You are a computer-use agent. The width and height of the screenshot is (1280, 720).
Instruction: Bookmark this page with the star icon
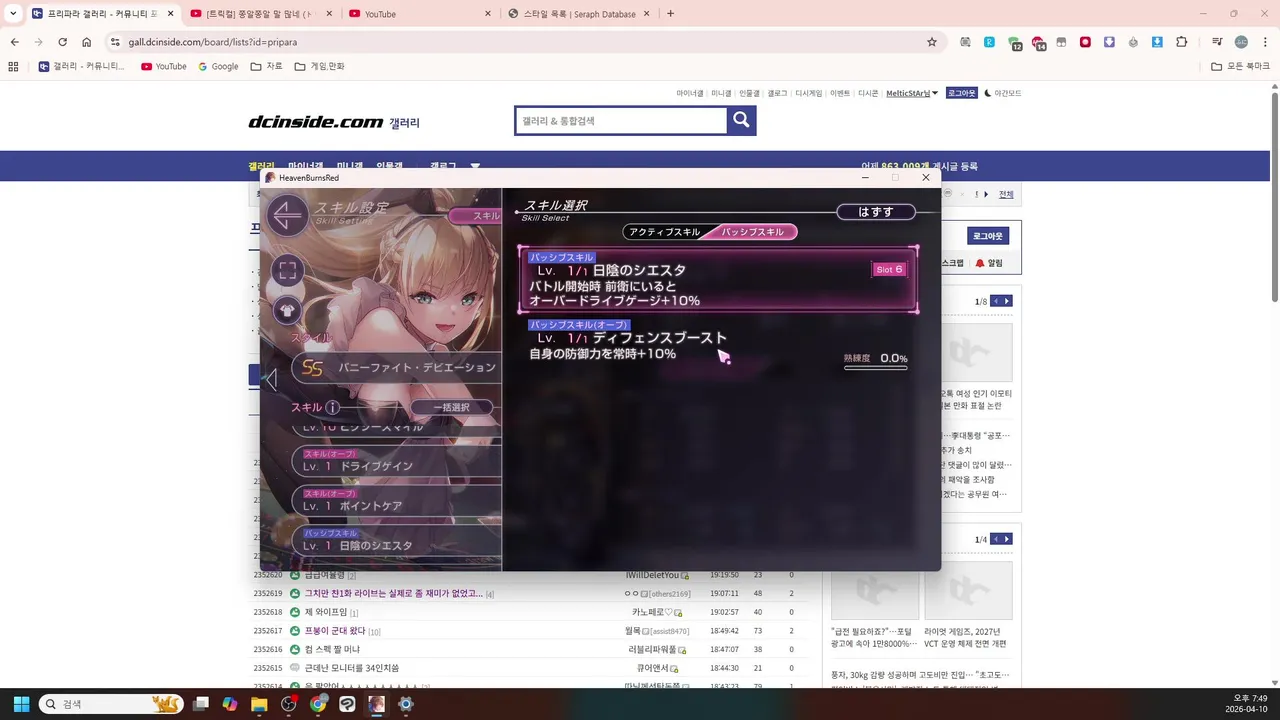(932, 42)
